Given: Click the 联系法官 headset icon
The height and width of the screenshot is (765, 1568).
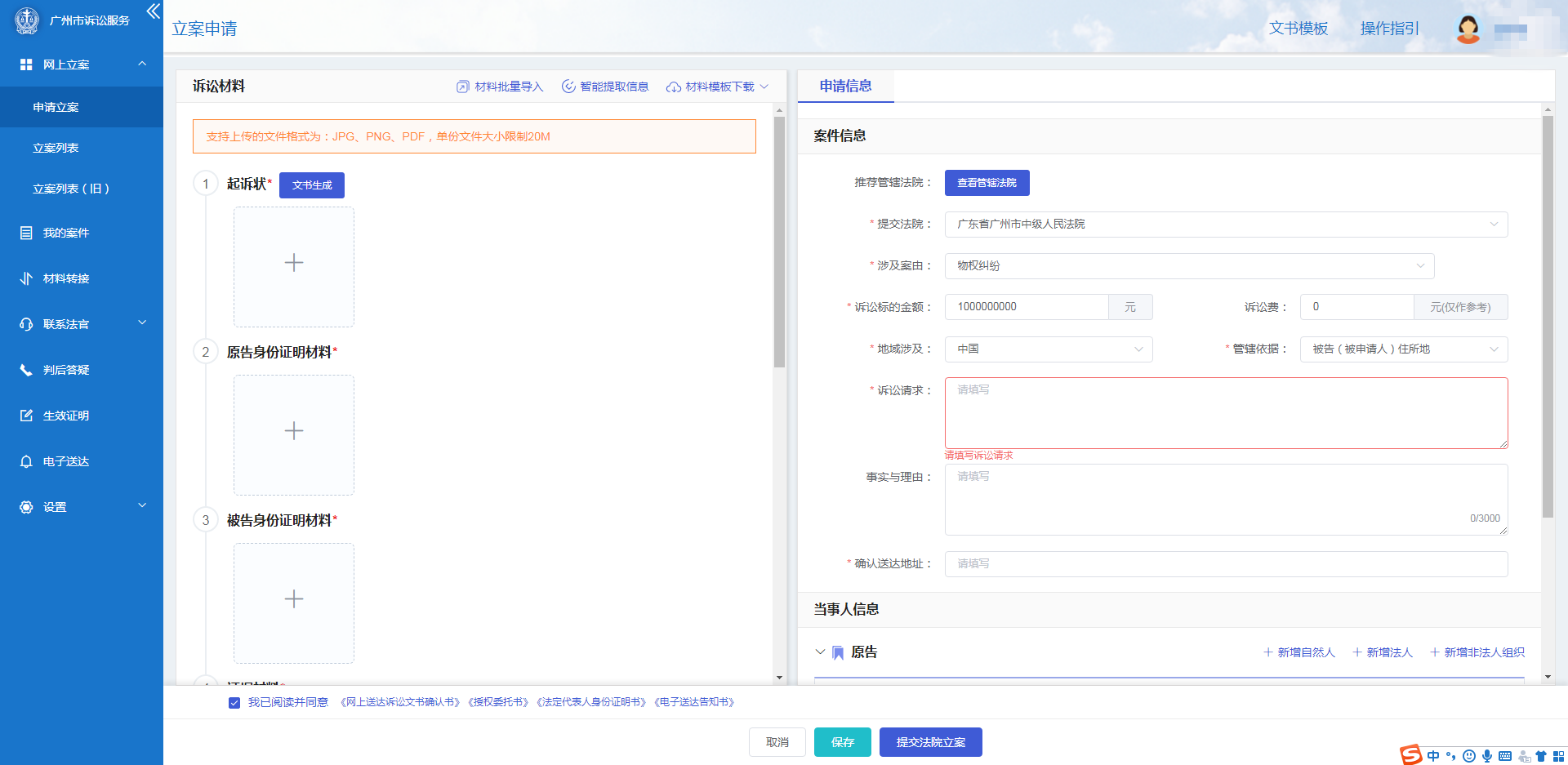Looking at the screenshot, I should coord(26,324).
